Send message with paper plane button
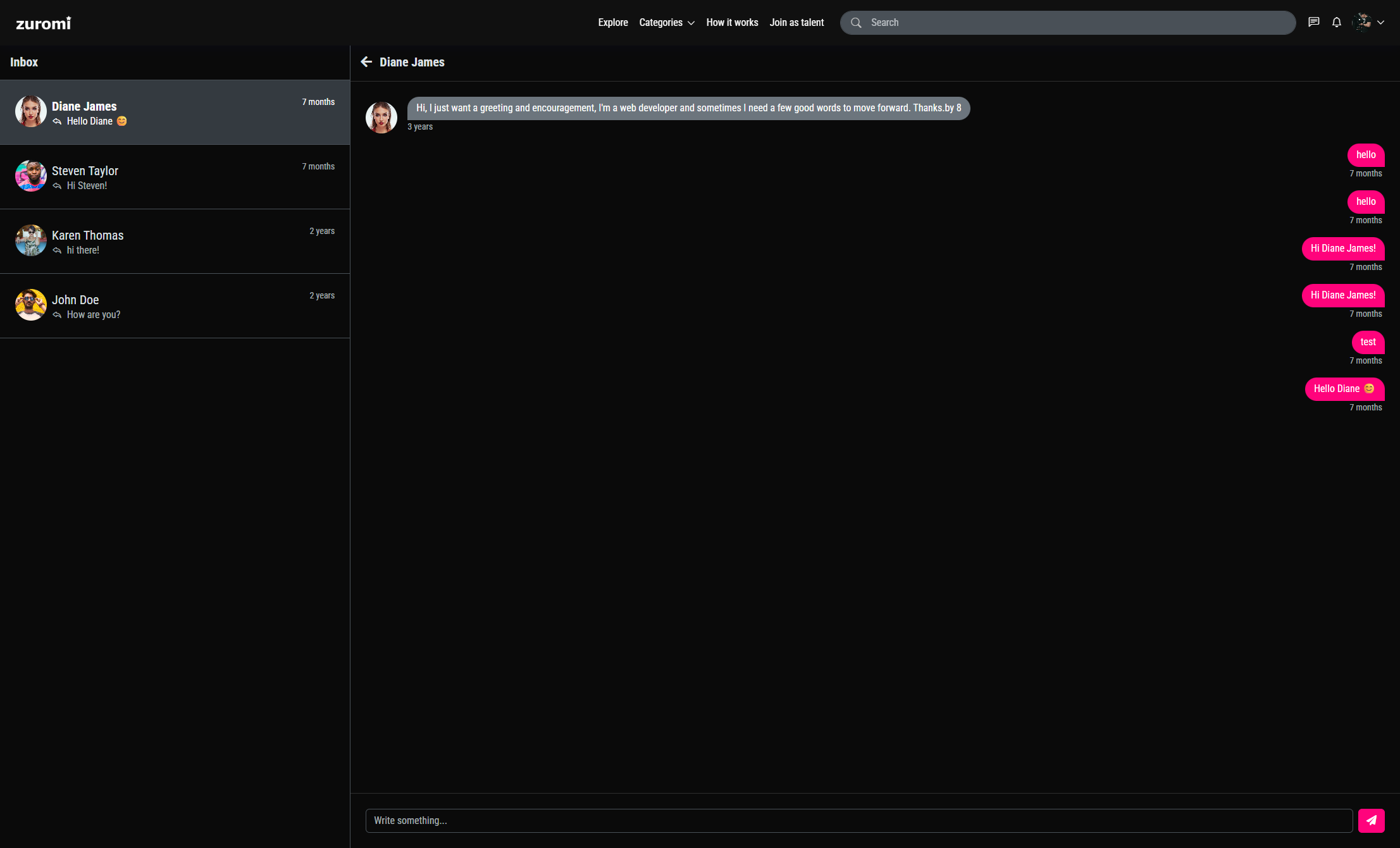 (1371, 820)
